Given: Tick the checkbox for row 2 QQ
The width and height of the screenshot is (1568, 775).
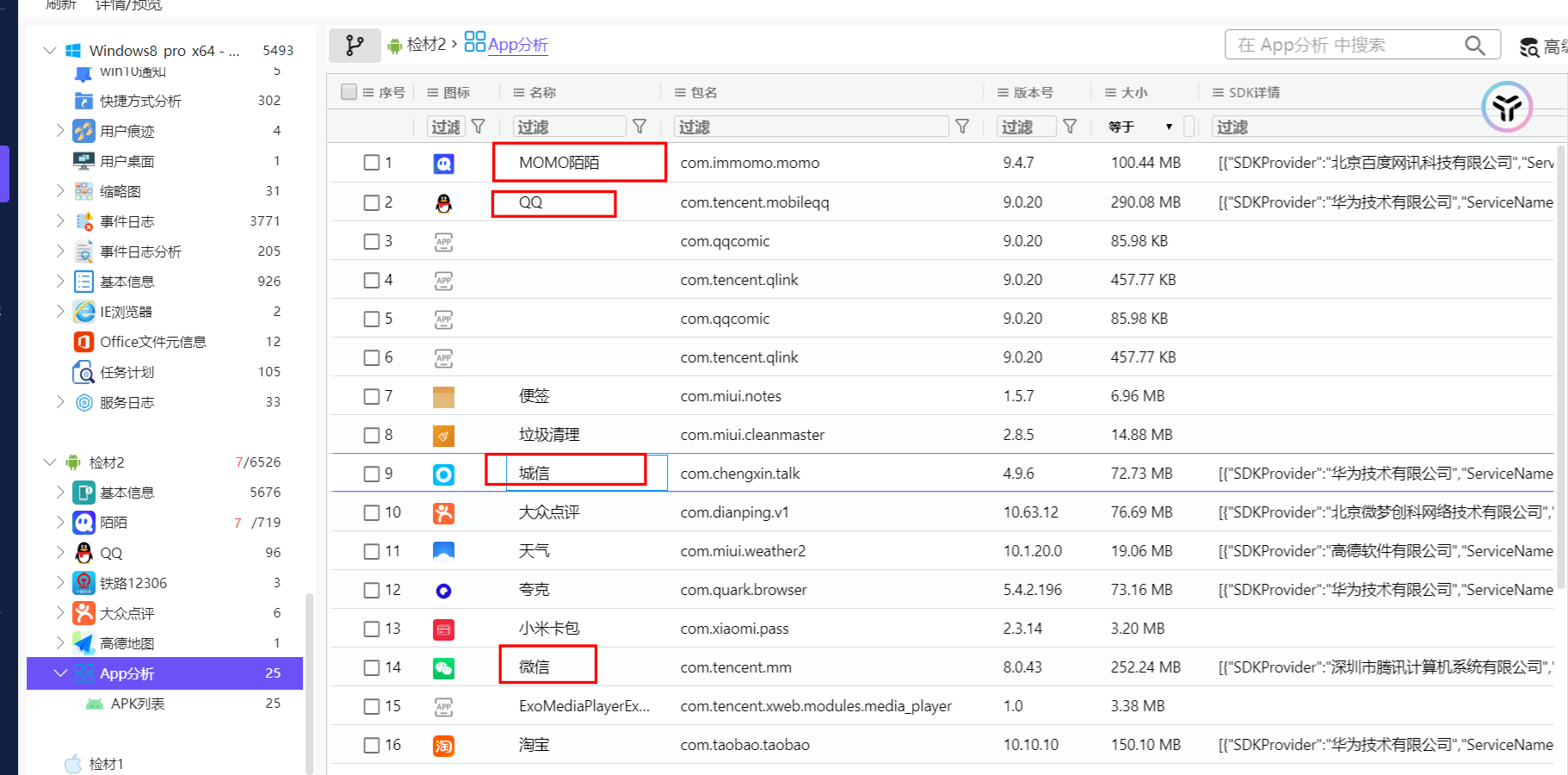Looking at the screenshot, I should pyautogui.click(x=372, y=202).
